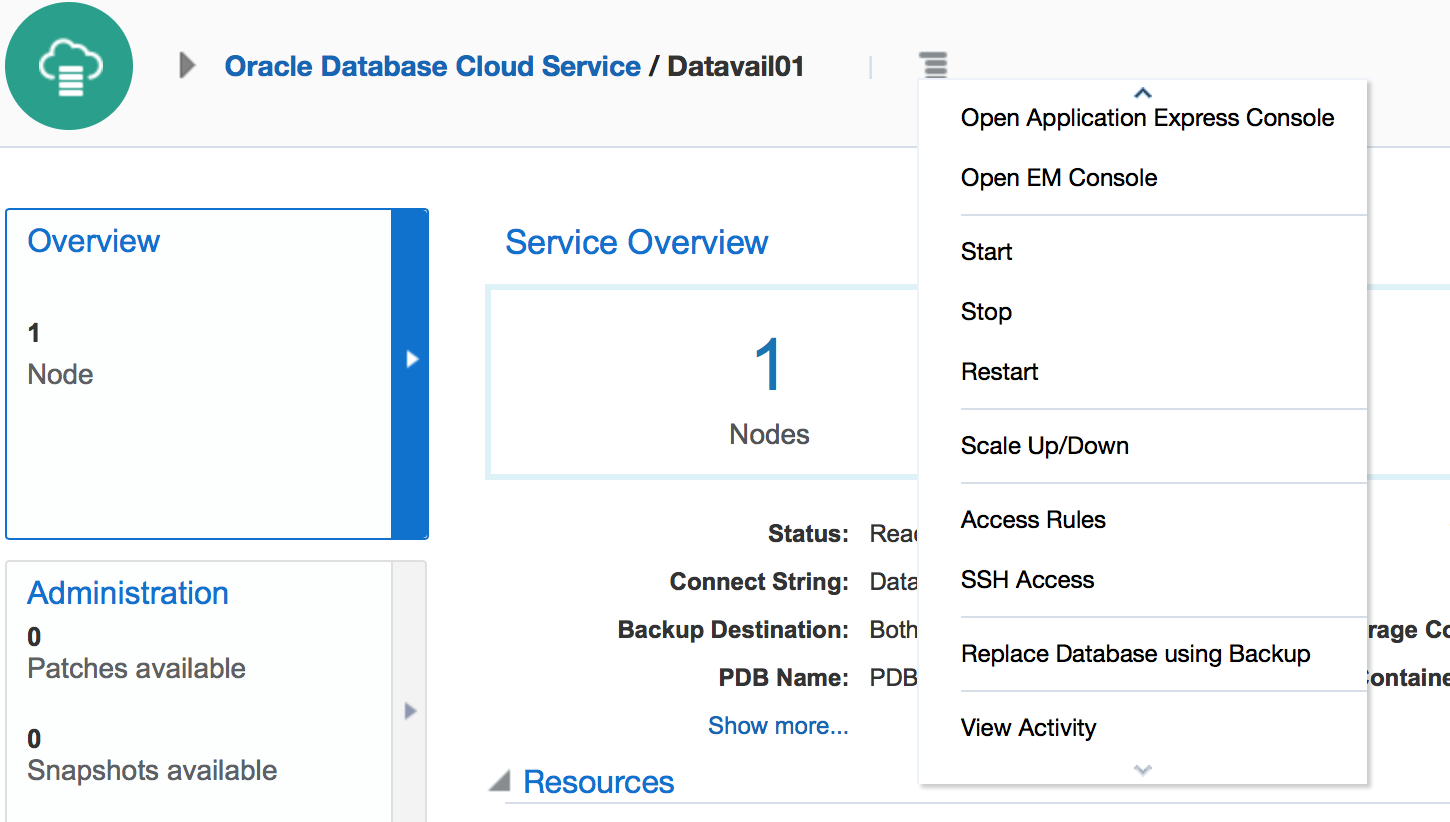Click the Datavail01 breadcrumb text

tap(736, 66)
